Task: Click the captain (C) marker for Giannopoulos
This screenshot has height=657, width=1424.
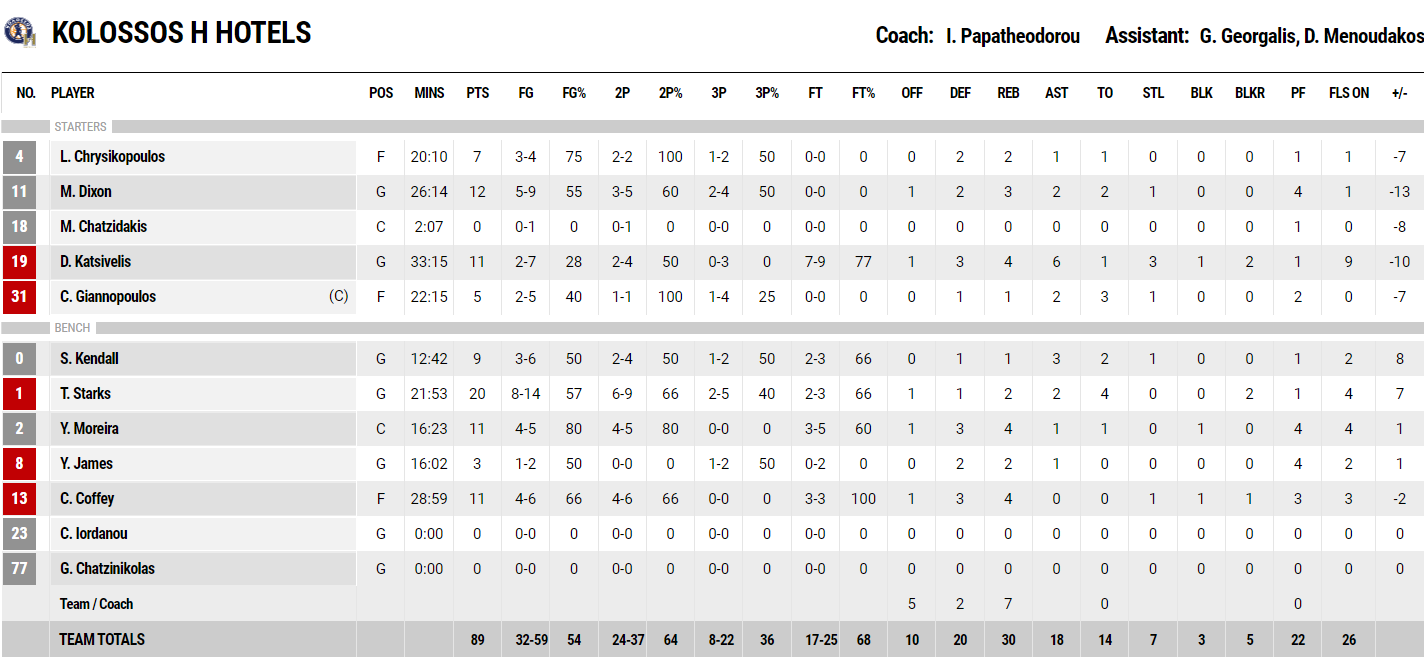Action: (338, 297)
